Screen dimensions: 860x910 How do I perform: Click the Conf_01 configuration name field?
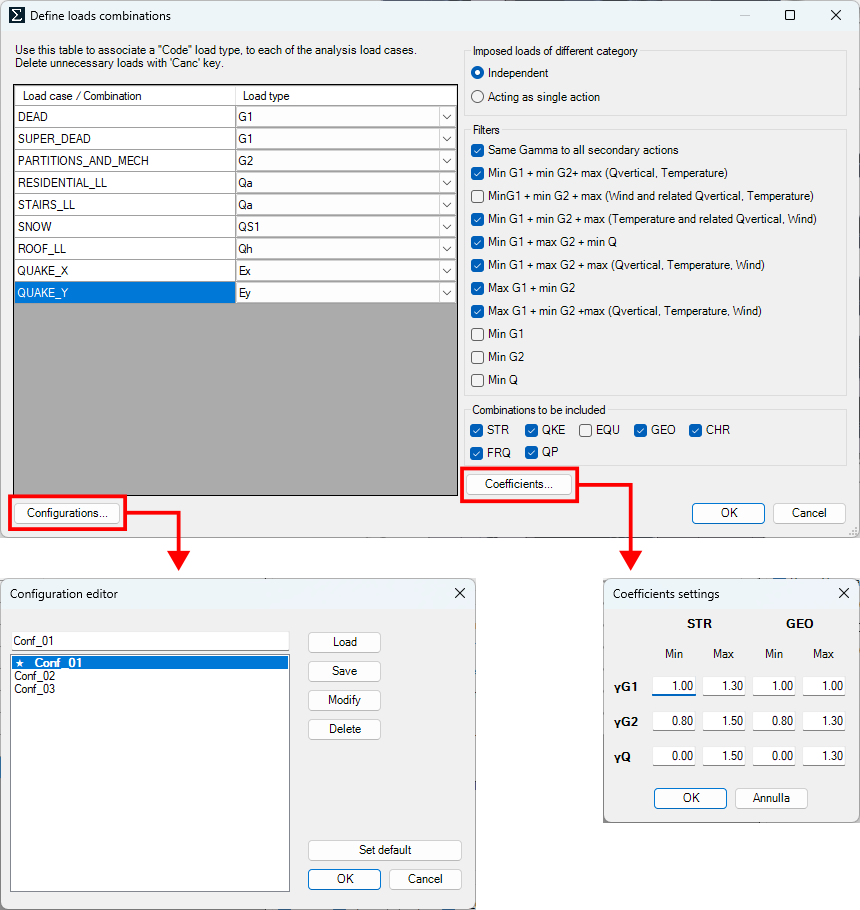click(x=150, y=641)
